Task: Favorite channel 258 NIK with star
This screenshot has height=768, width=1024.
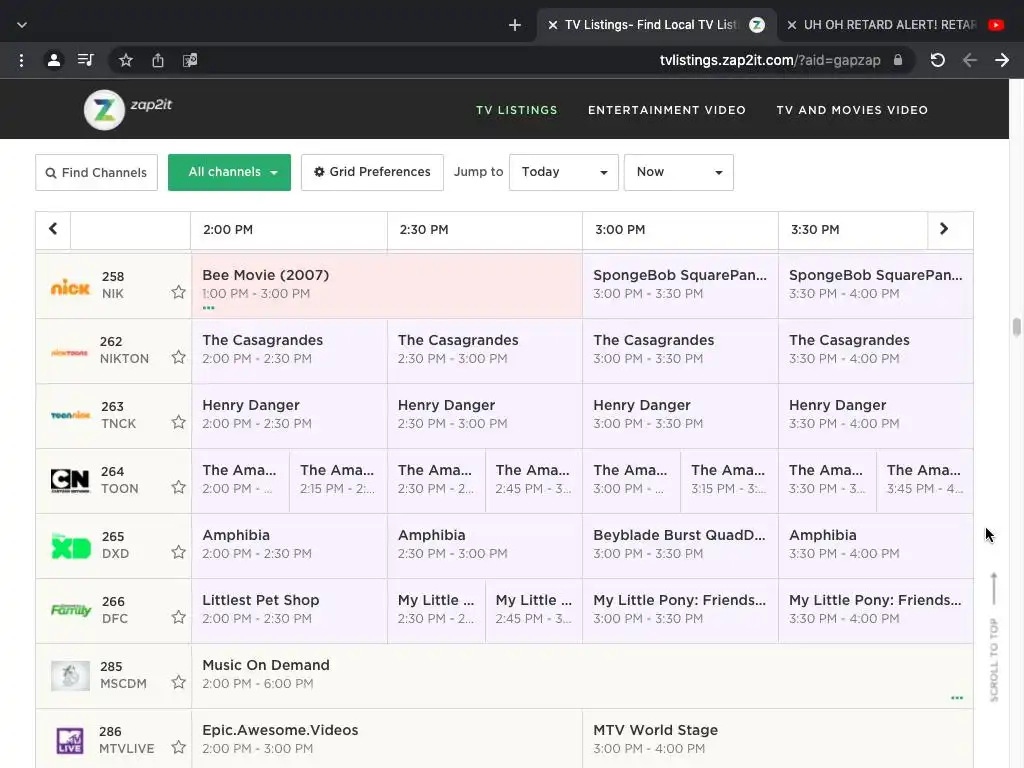Action: point(178,292)
